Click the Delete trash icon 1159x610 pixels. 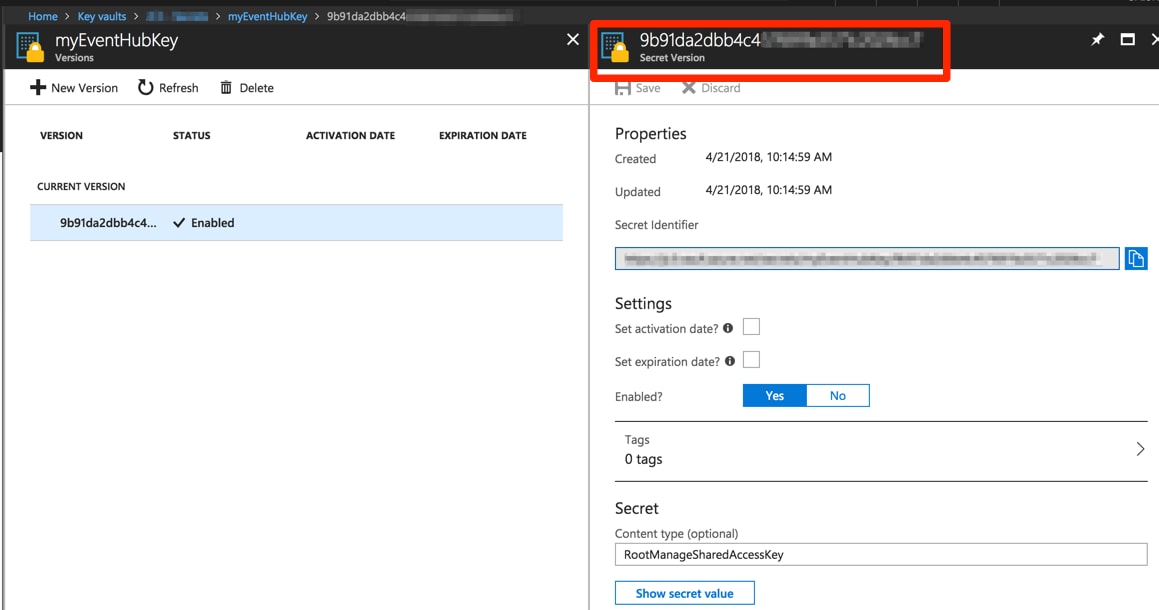226,88
